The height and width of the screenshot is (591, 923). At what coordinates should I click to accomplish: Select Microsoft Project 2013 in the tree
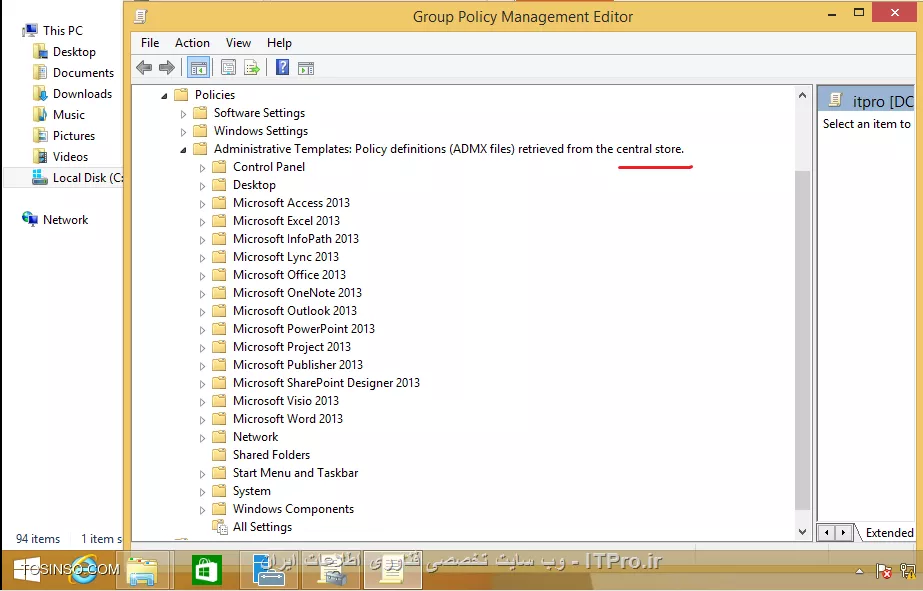(291, 347)
